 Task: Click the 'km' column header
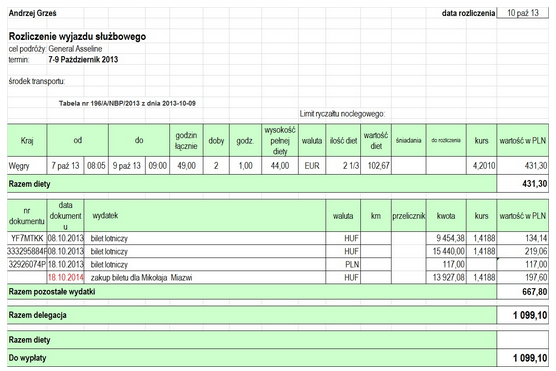(376, 216)
